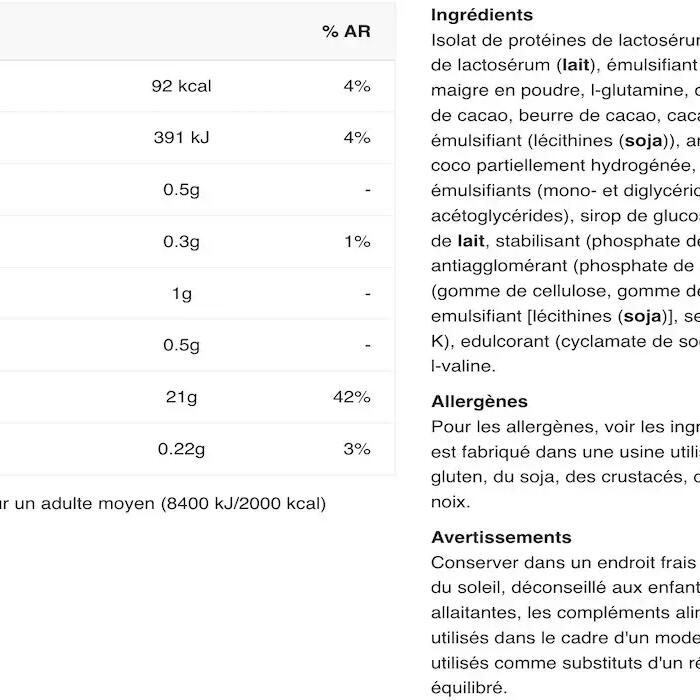The height and width of the screenshot is (700, 700).
Task: Click the 391 kJ energy value
Action: pos(181,137)
